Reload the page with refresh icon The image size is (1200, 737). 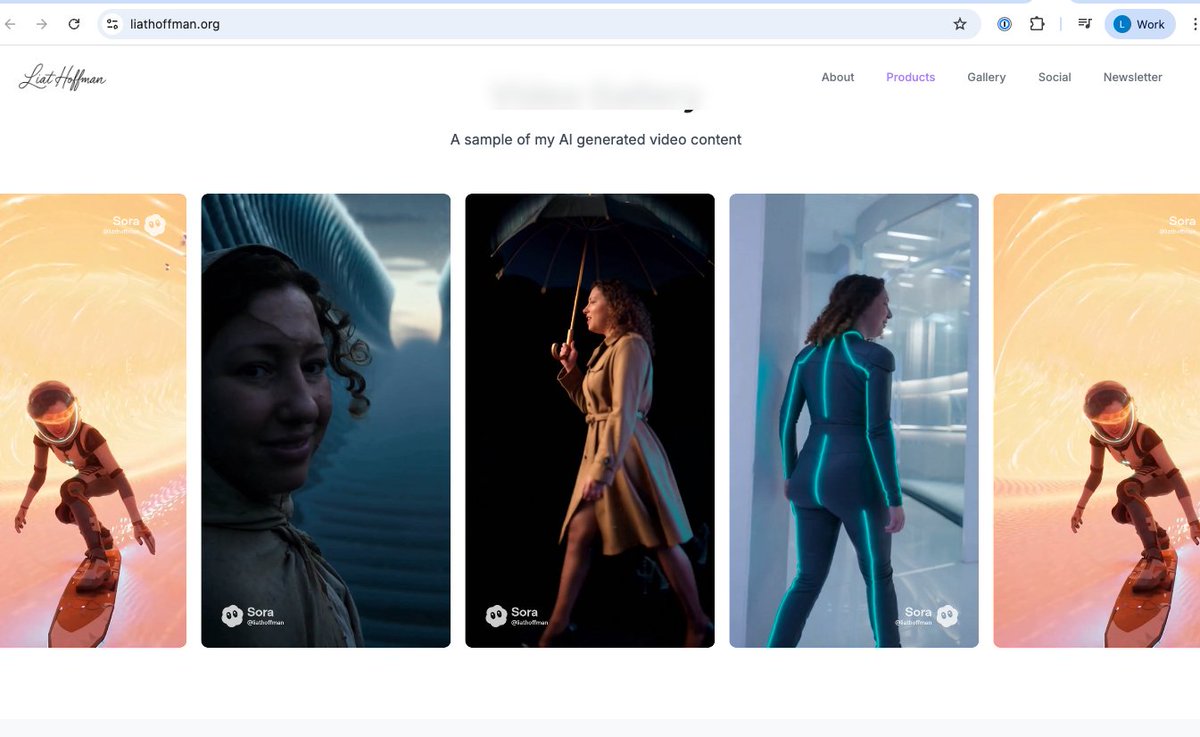pos(74,24)
